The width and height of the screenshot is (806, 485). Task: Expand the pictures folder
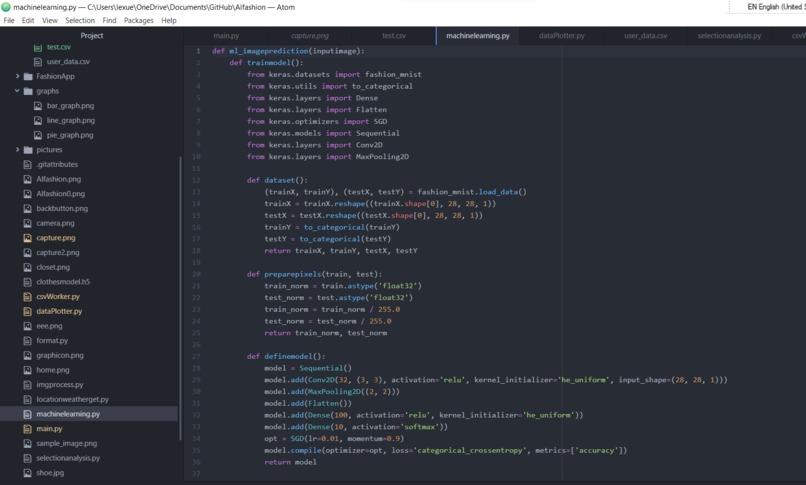(17, 150)
